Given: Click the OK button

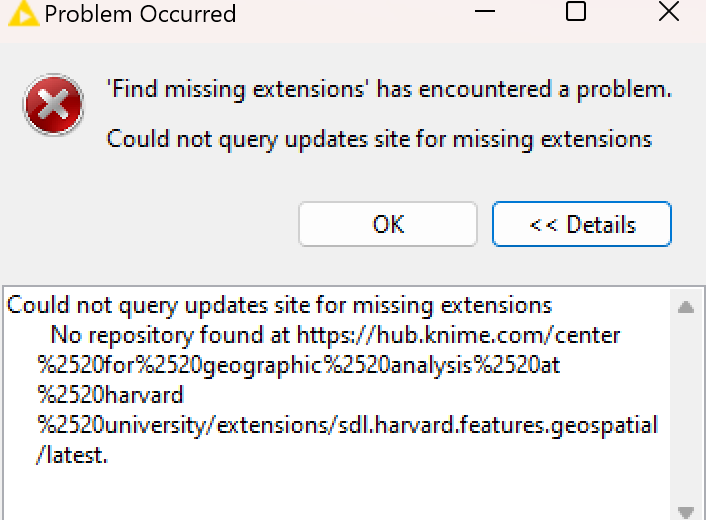Looking at the screenshot, I should 388,224.
